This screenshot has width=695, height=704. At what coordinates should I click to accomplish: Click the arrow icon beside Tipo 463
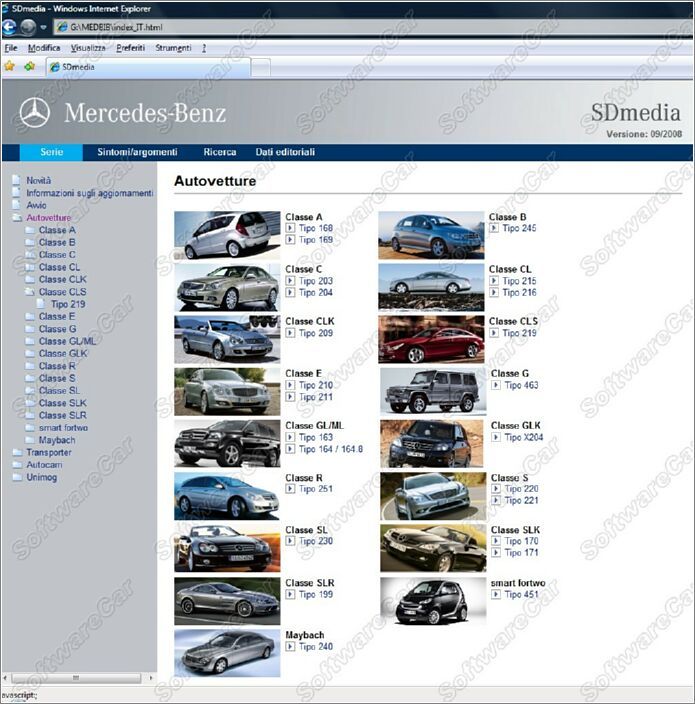click(x=495, y=385)
